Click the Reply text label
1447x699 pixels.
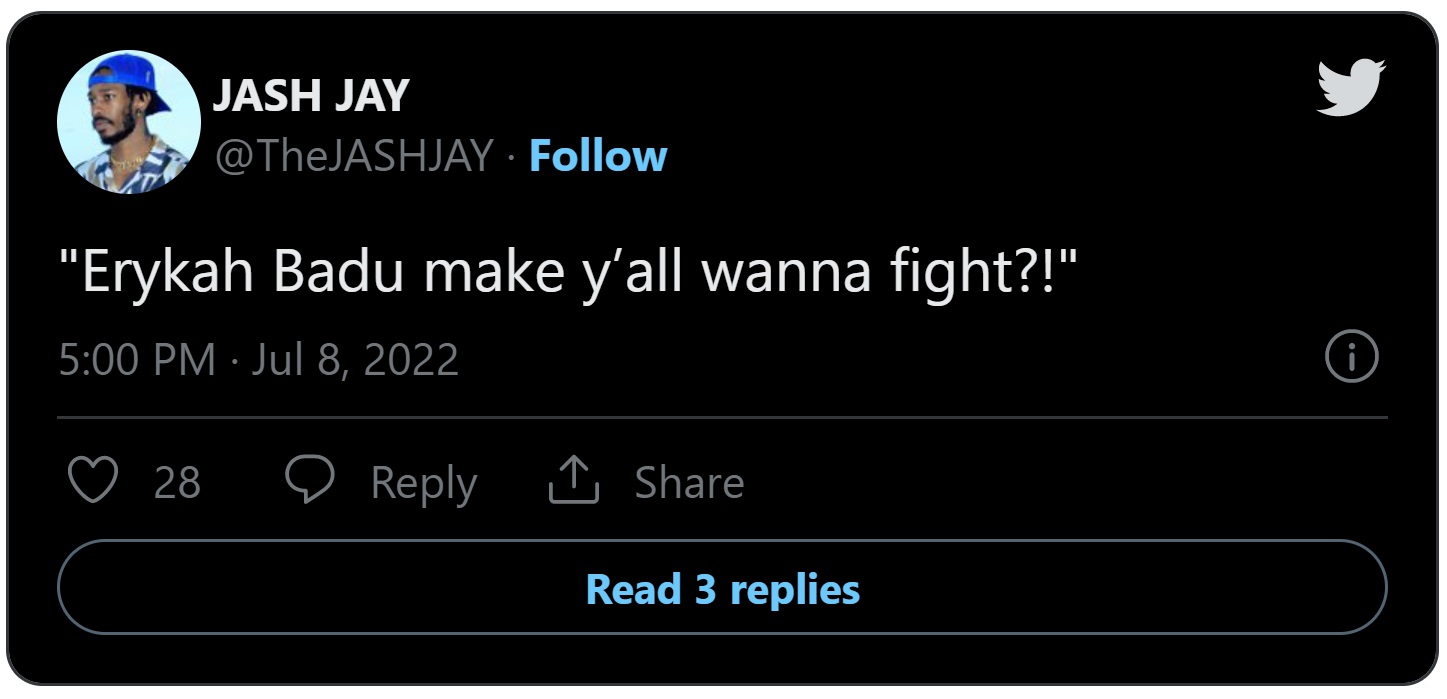click(x=423, y=483)
